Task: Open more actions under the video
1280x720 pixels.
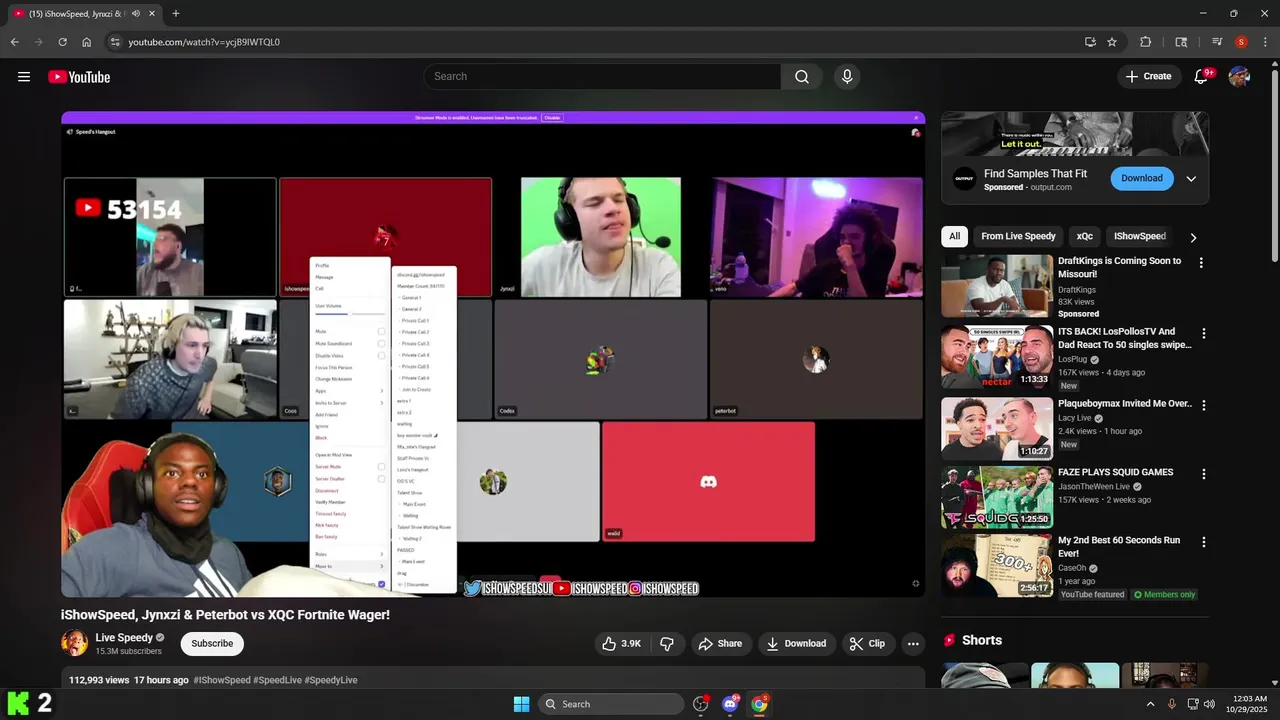Action: coord(913,644)
